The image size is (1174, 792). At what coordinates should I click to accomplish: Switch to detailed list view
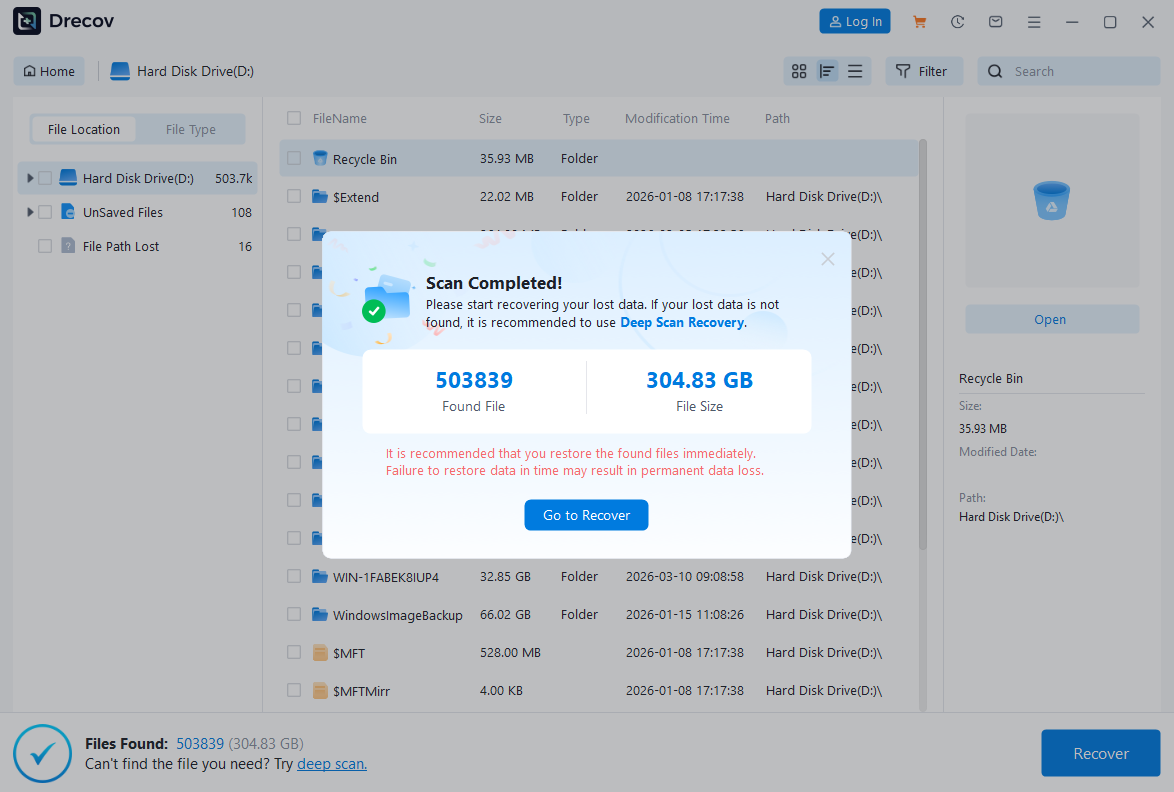pos(854,71)
